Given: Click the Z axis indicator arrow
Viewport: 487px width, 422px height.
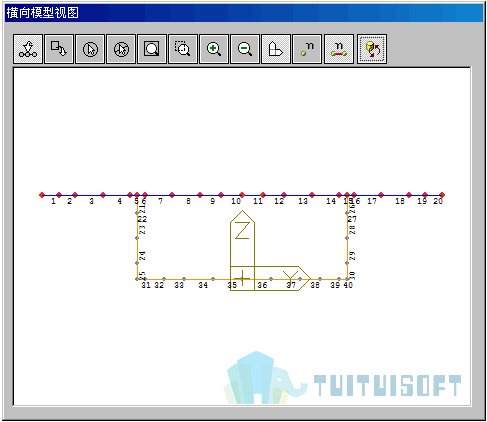Looking at the screenshot, I should (x=242, y=238).
